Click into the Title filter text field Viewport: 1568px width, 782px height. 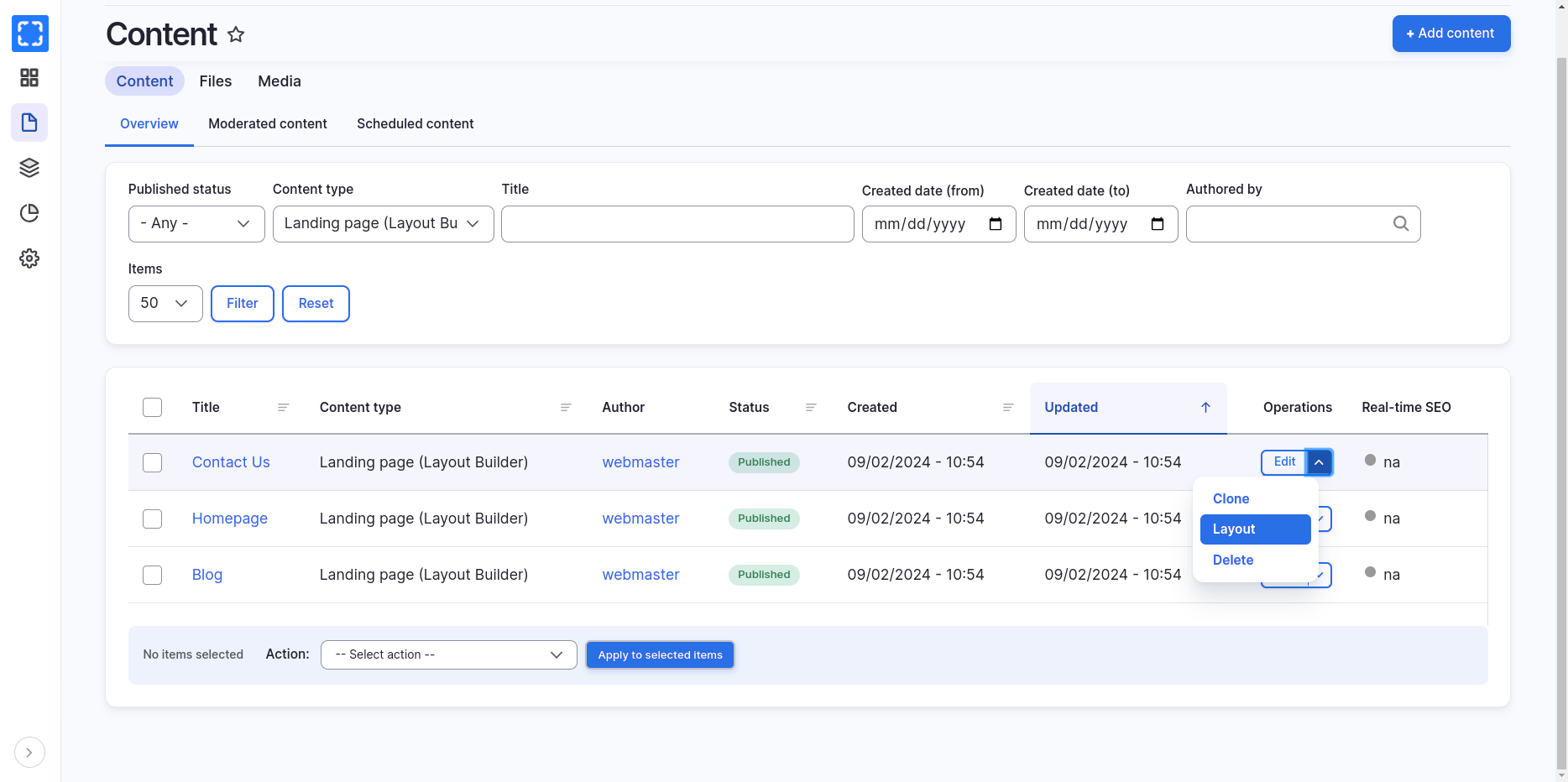(677, 224)
